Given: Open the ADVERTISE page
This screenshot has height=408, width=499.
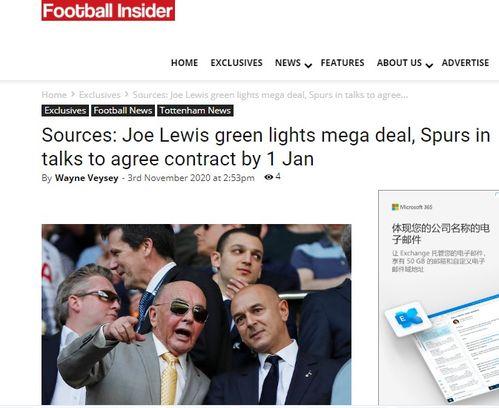Looking at the screenshot, I should coord(465,63).
